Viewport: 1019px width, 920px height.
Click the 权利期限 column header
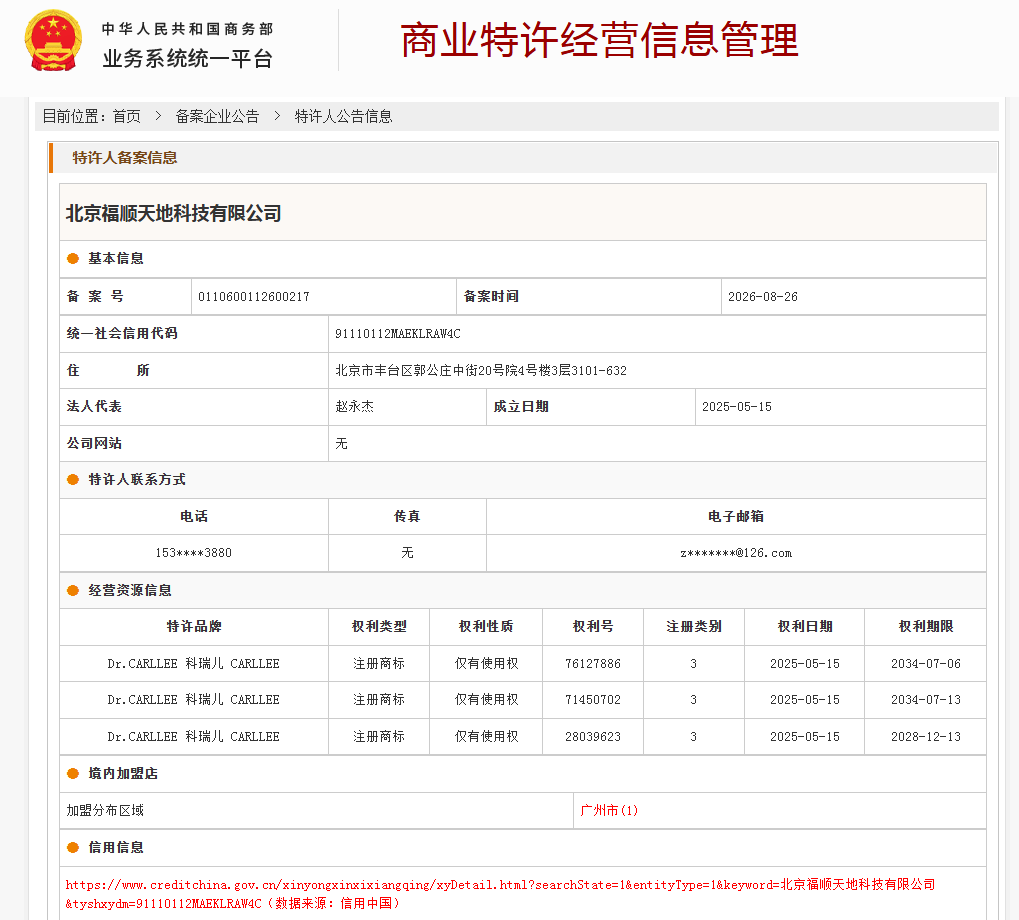(x=925, y=626)
